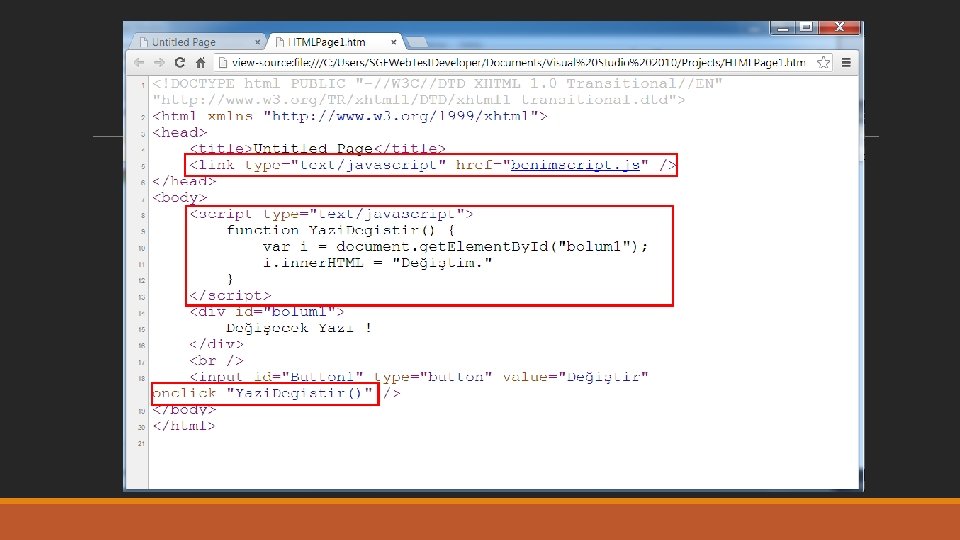Click the closing </script> tag line
The image size is (960, 540).
click(230, 295)
